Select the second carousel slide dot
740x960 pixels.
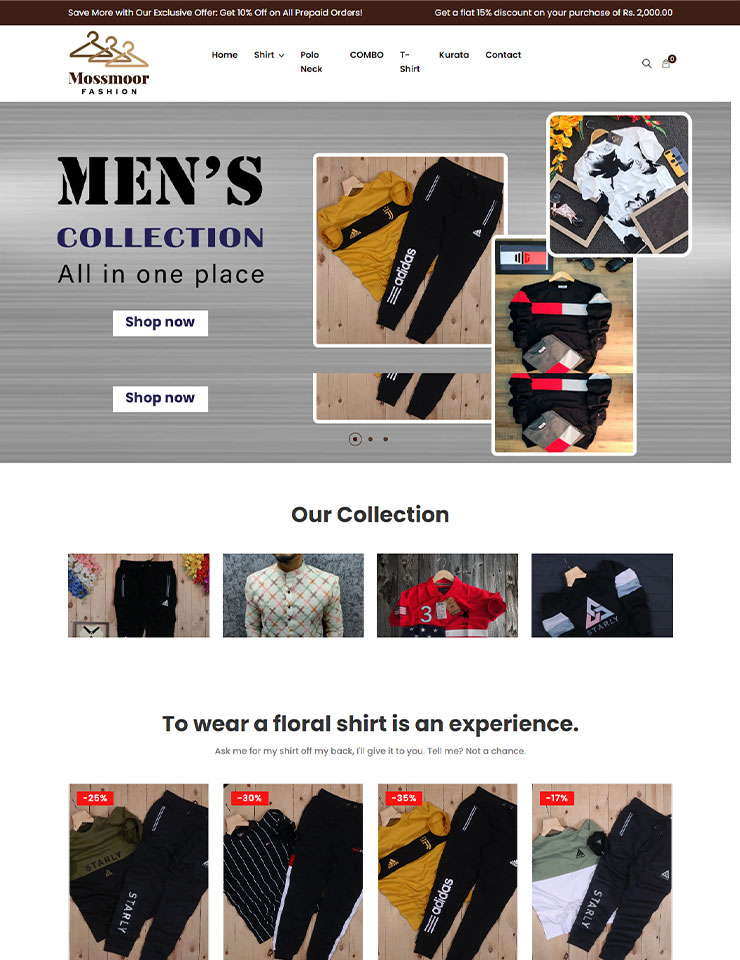tap(370, 439)
